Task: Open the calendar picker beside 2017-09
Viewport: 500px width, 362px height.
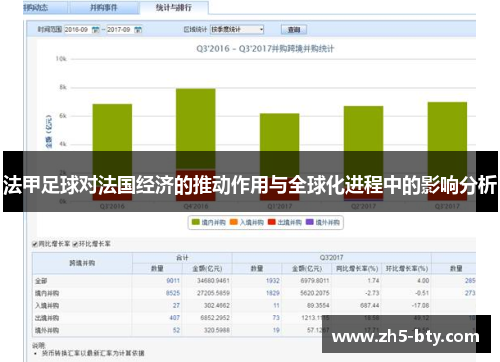Action: (x=138, y=30)
